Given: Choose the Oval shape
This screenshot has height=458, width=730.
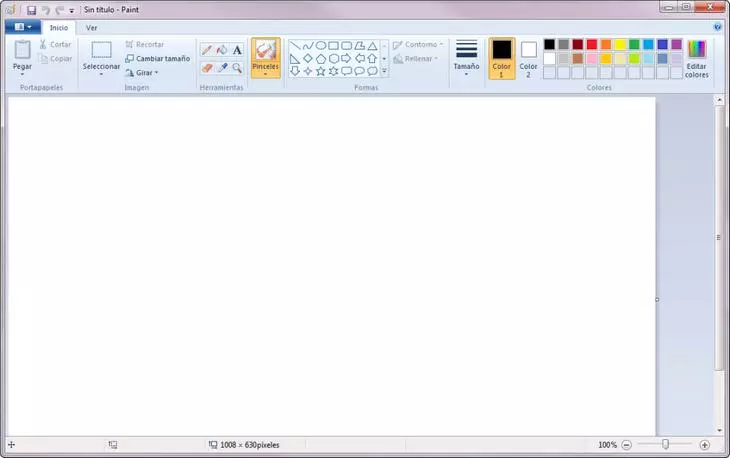Looking at the screenshot, I should [321, 46].
